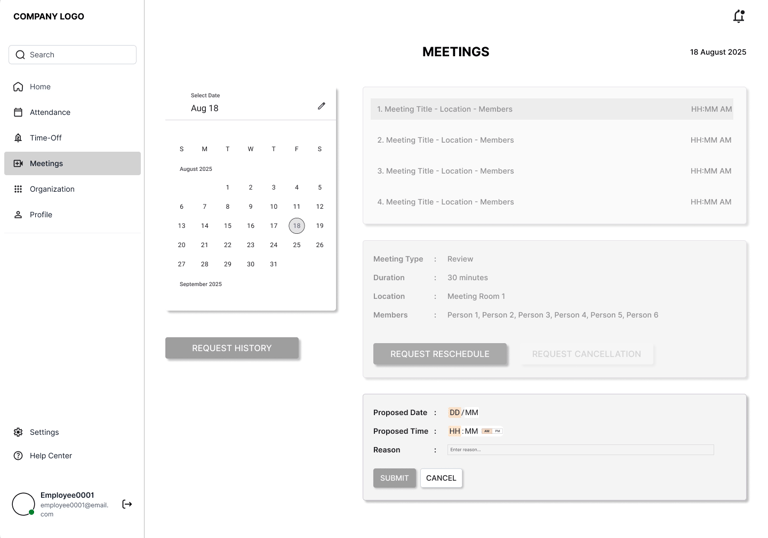The height and width of the screenshot is (538, 768).
Task: Open Settings from the sidebar
Action: pyautogui.click(x=44, y=432)
